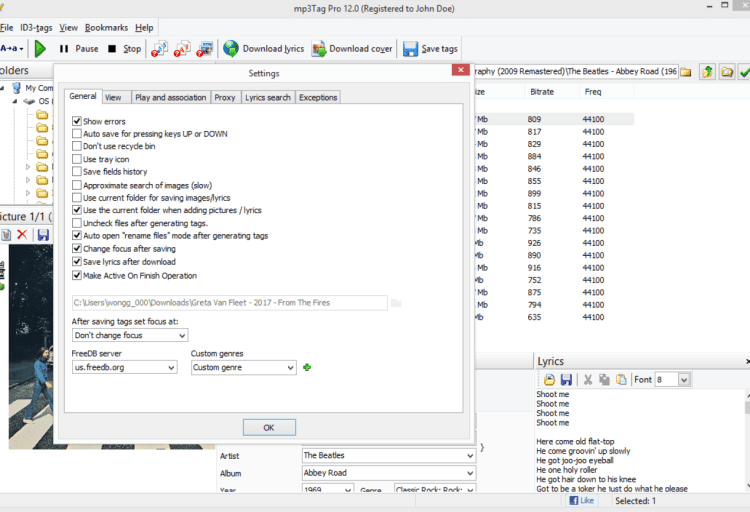Open lyrics file with the folder icon

(x=549, y=379)
